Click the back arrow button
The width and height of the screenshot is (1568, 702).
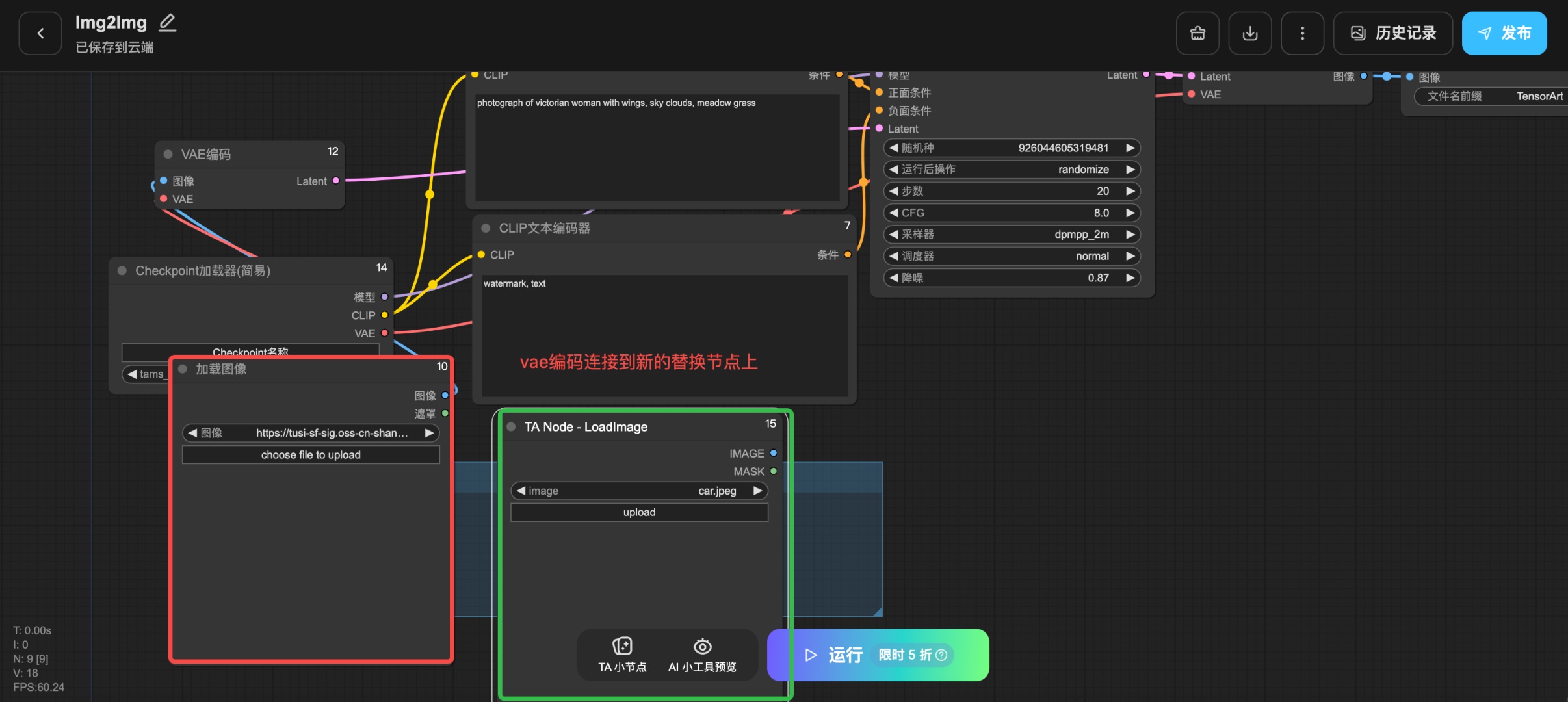[40, 33]
